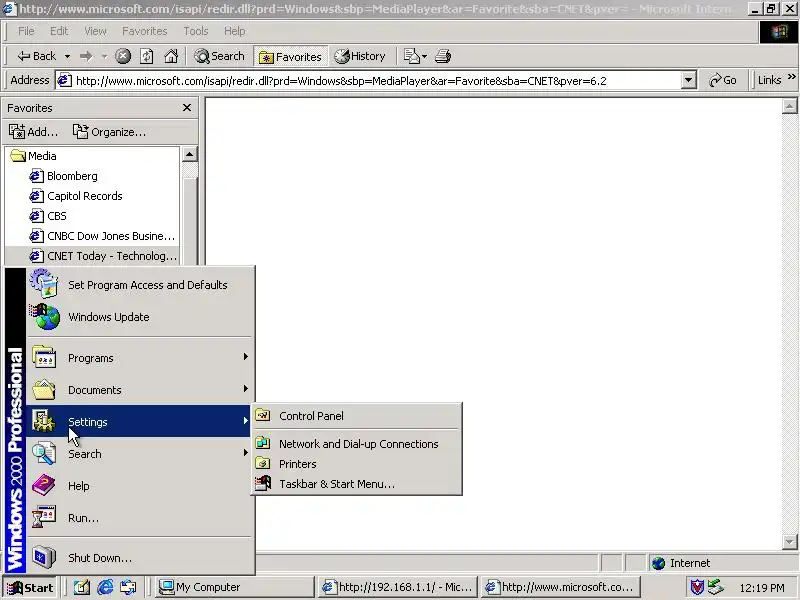Open the Forward history dropdown arrow
This screenshot has height=600, width=800.
point(105,56)
